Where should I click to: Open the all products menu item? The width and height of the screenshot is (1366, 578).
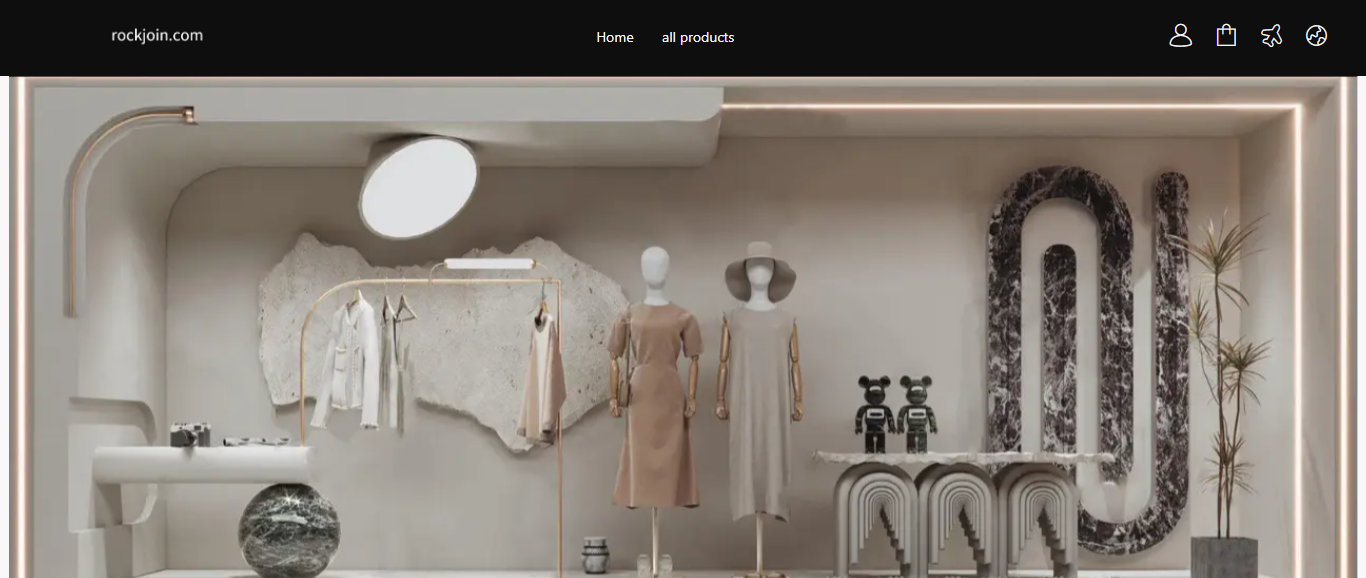(x=697, y=37)
